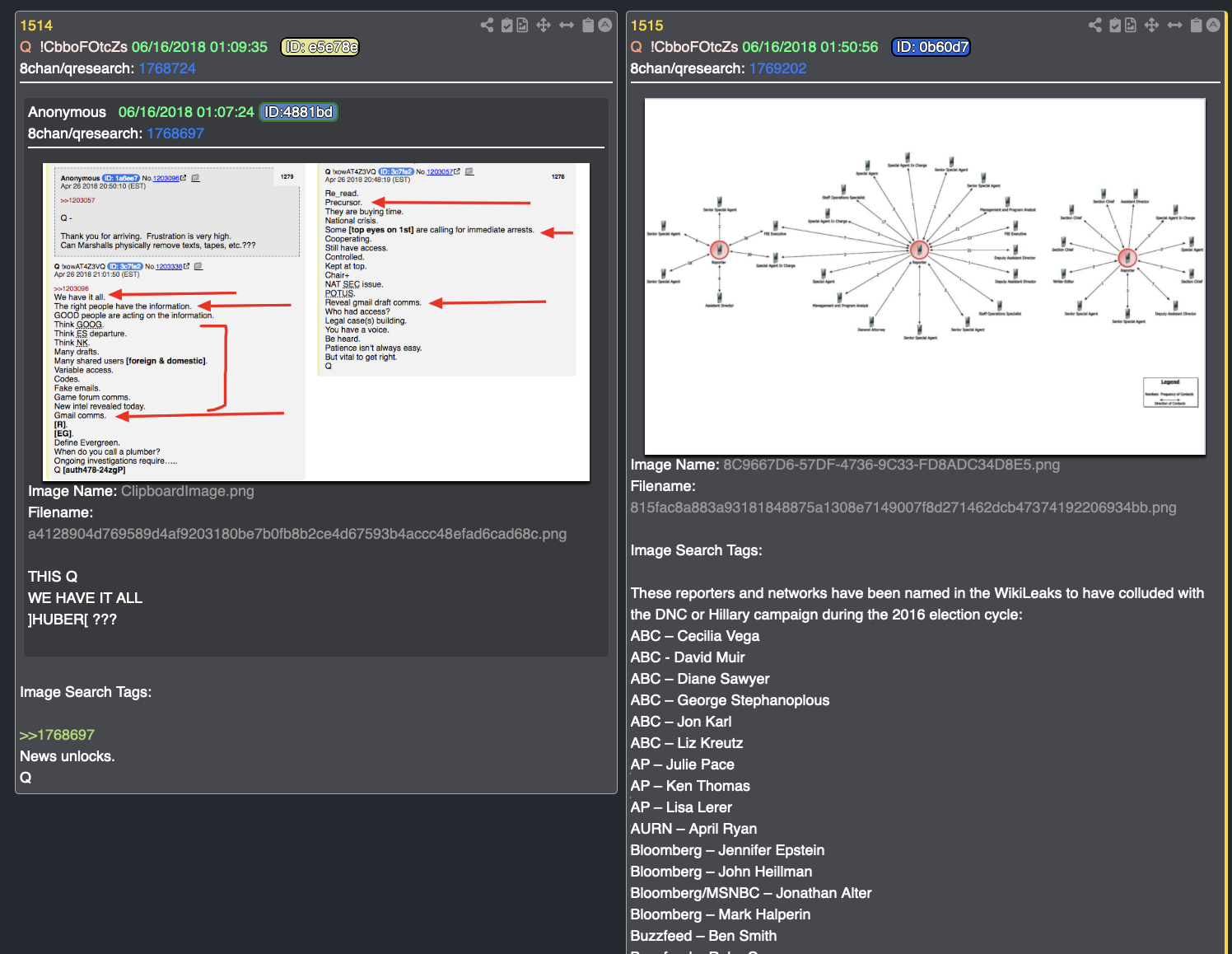The height and width of the screenshot is (954, 1232).
Task: Click the filename beginning 815fac8a883a9318
Action: tap(903, 507)
